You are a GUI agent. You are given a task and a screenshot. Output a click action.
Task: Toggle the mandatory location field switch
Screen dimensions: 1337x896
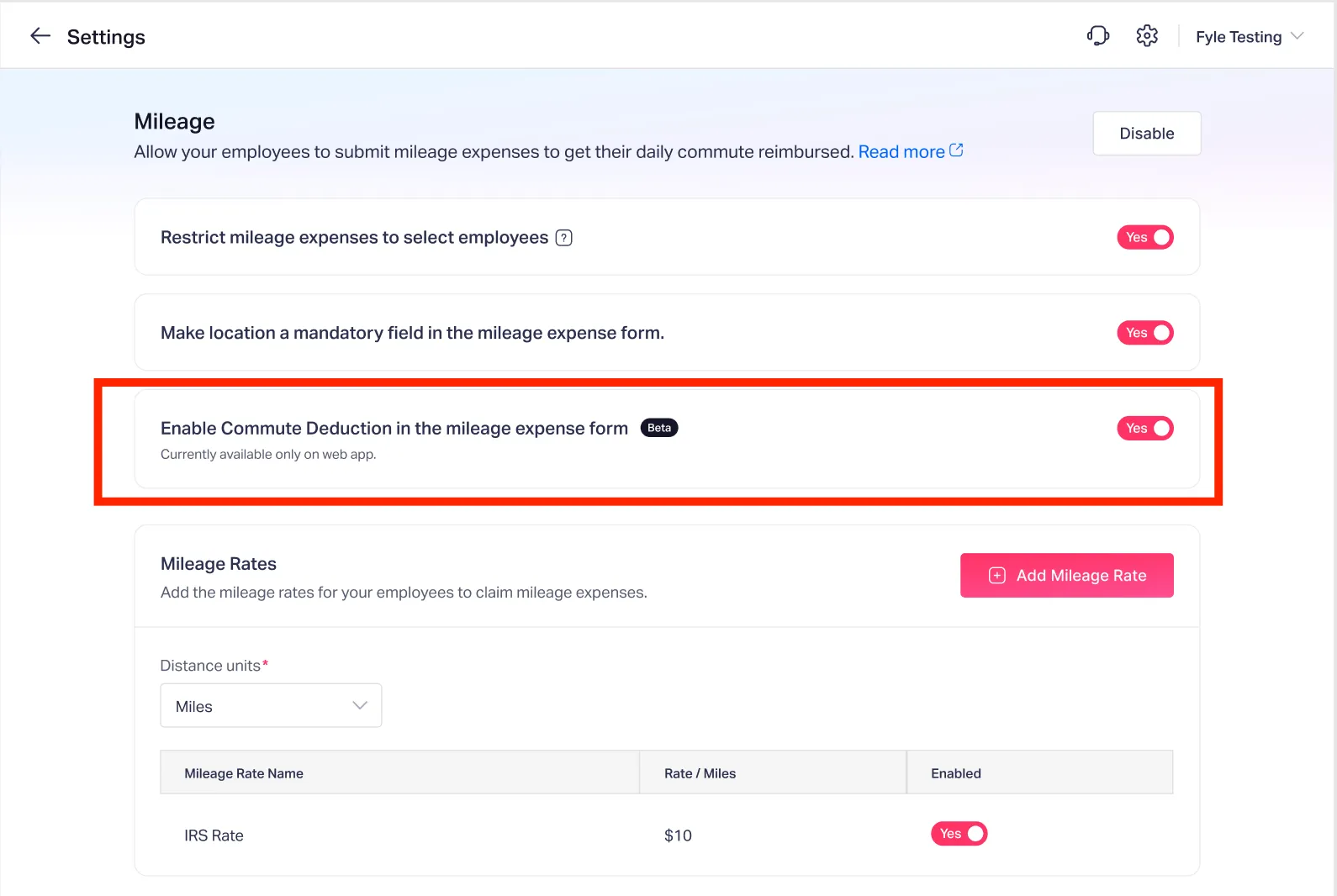1144,333
